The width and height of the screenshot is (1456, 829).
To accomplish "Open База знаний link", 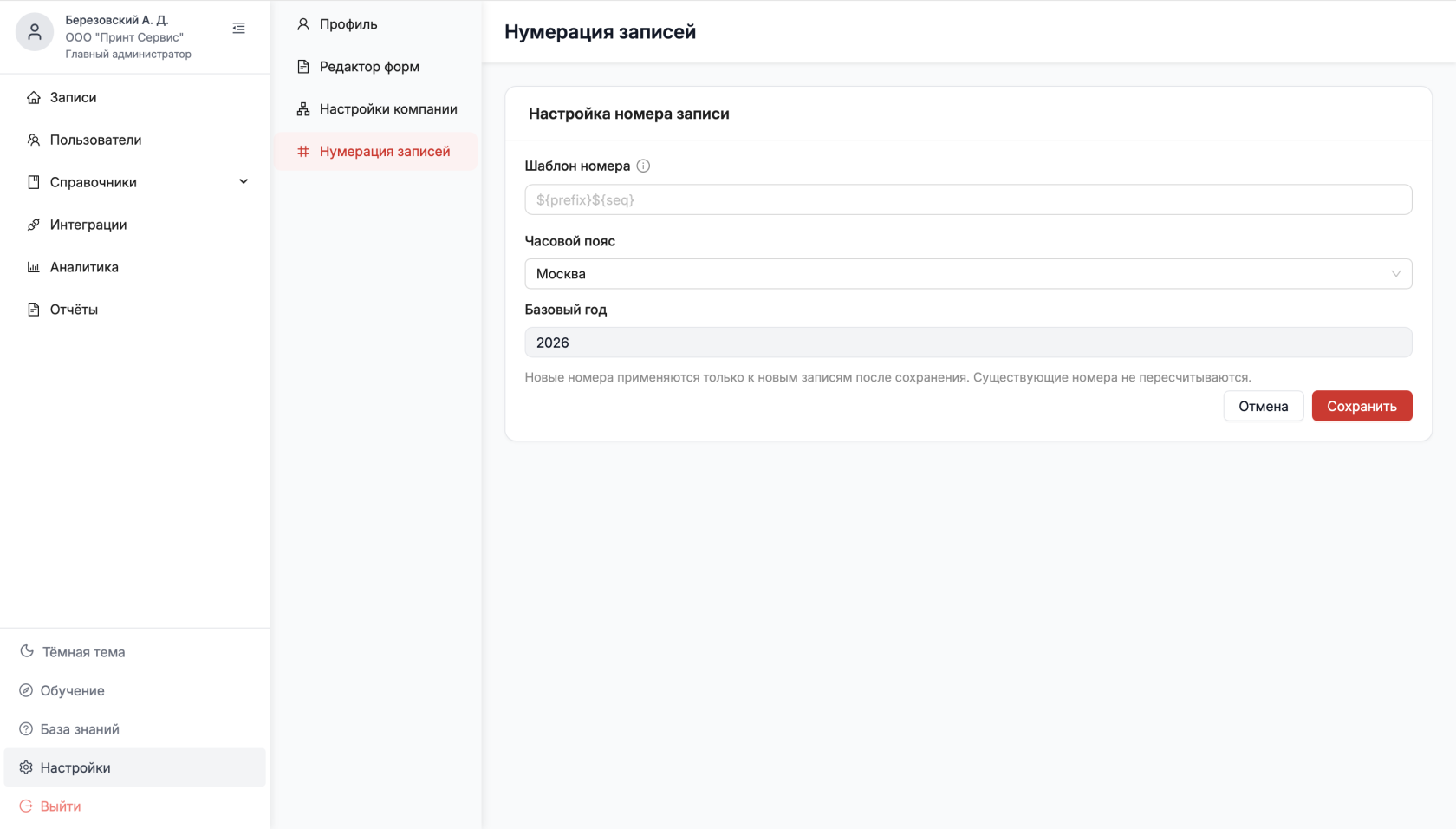I will [x=135, y=729].
